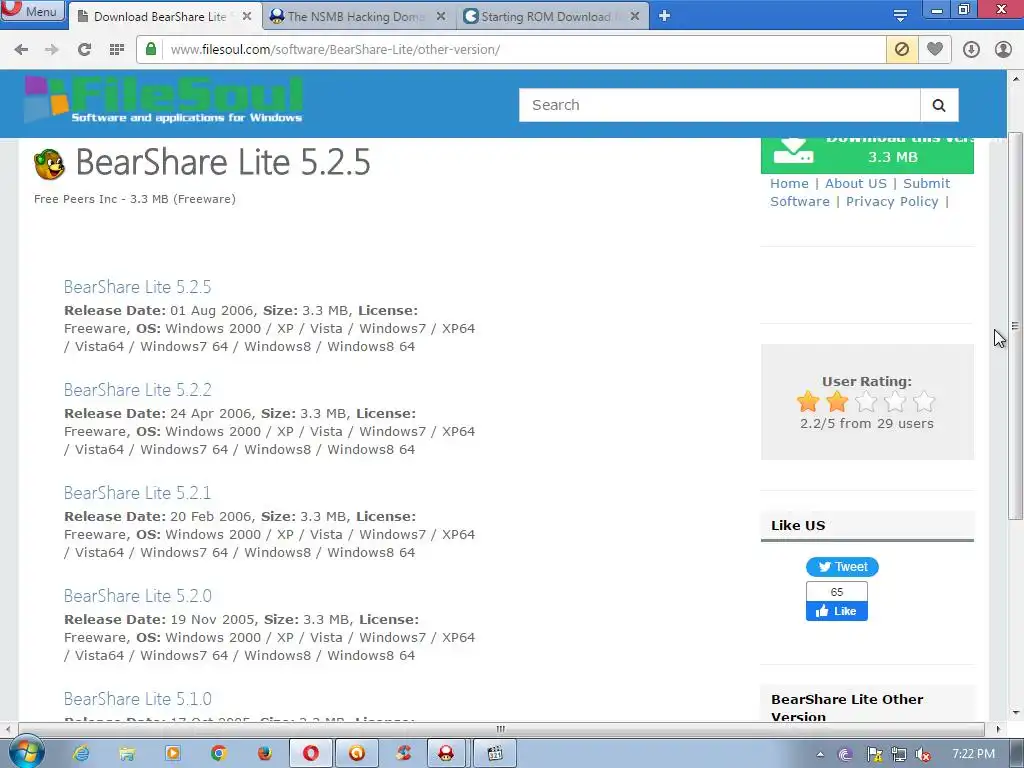This screenshot has width=1024, height=768.
Task: Open the tab menu icon beside window controls
Action: (x=900, y=15)
